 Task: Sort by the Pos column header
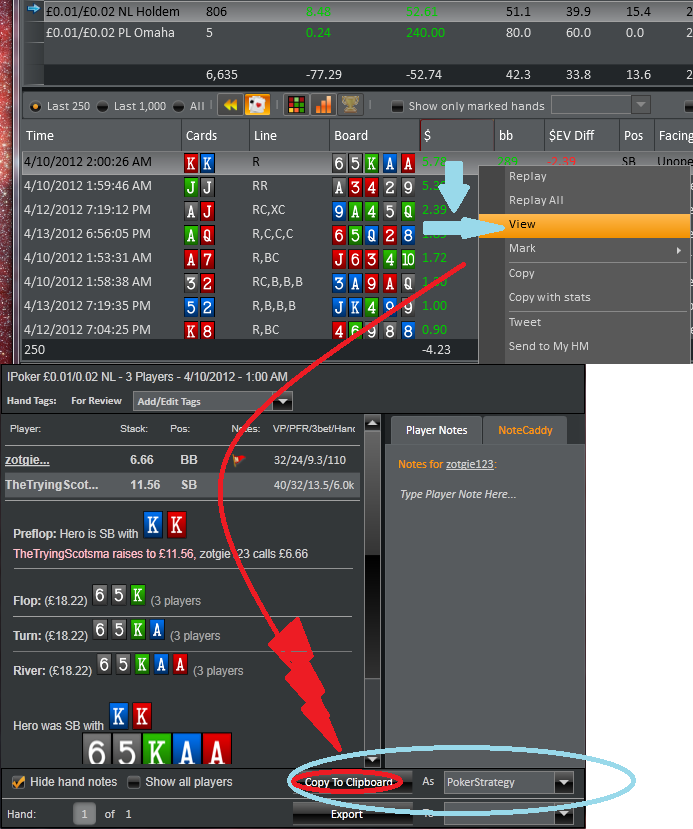(x=636, y=135)
